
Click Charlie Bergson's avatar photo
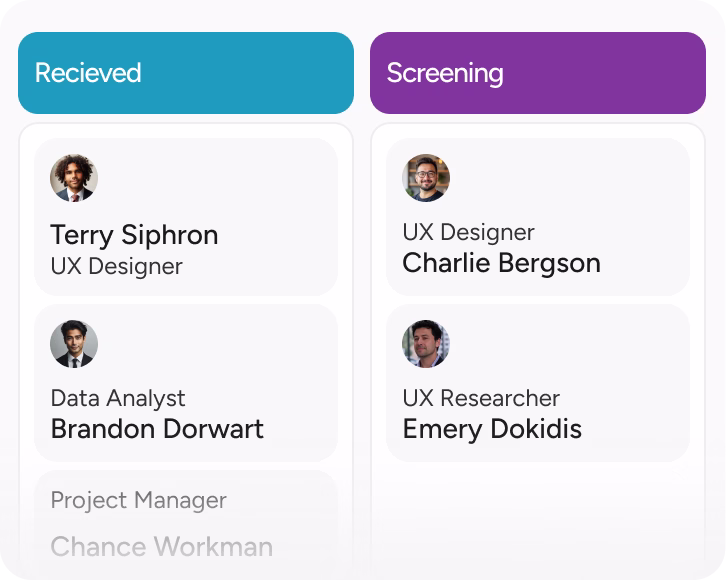point(426,178)
